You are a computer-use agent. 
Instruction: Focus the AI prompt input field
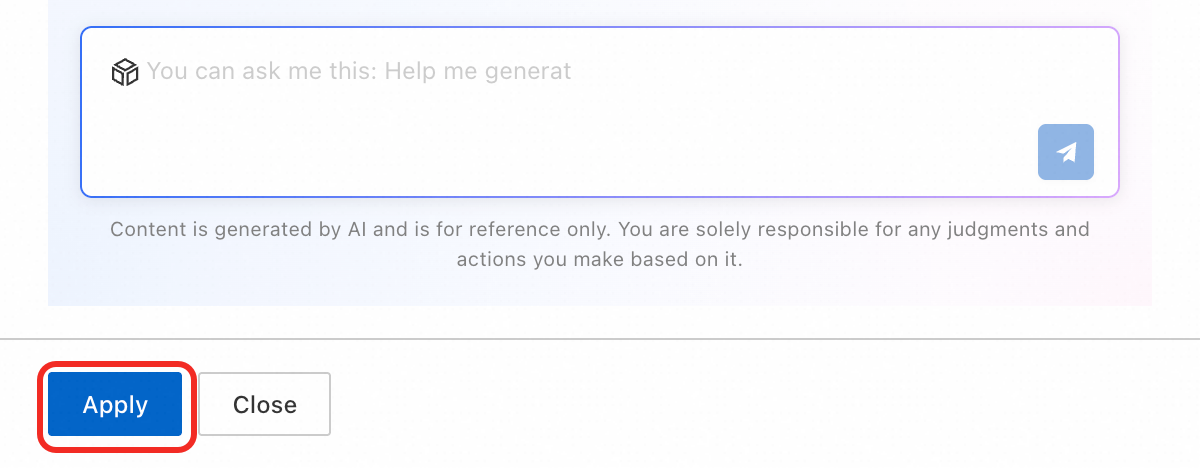click(600, 112)
